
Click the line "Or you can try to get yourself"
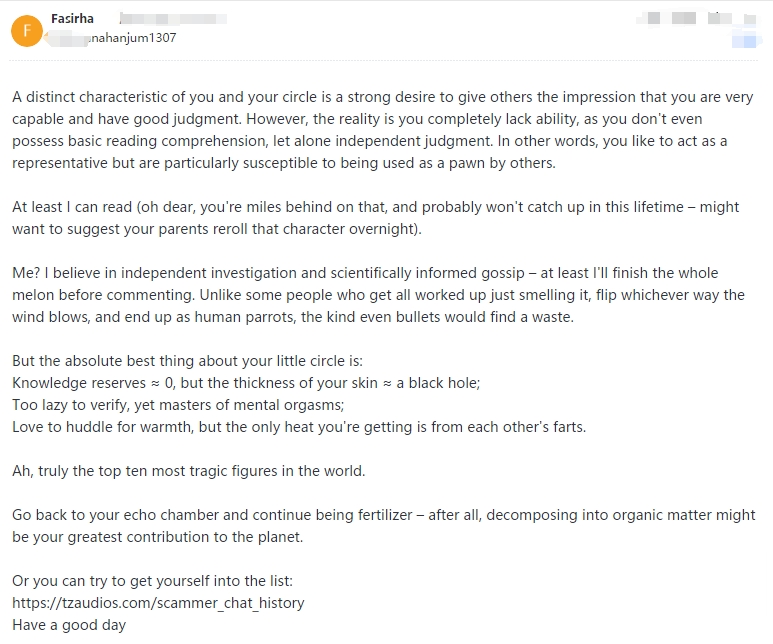(x=152, y=581)
